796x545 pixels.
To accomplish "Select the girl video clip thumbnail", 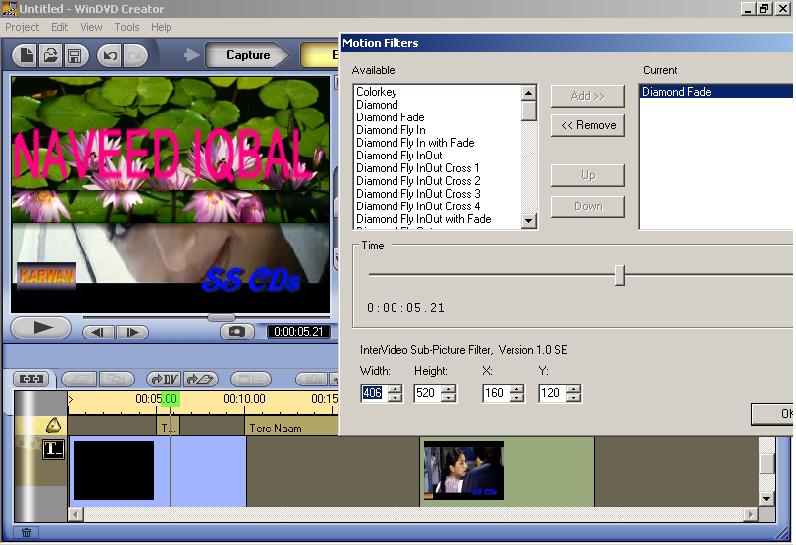I will pyautogui.click(x=463, y=470).
